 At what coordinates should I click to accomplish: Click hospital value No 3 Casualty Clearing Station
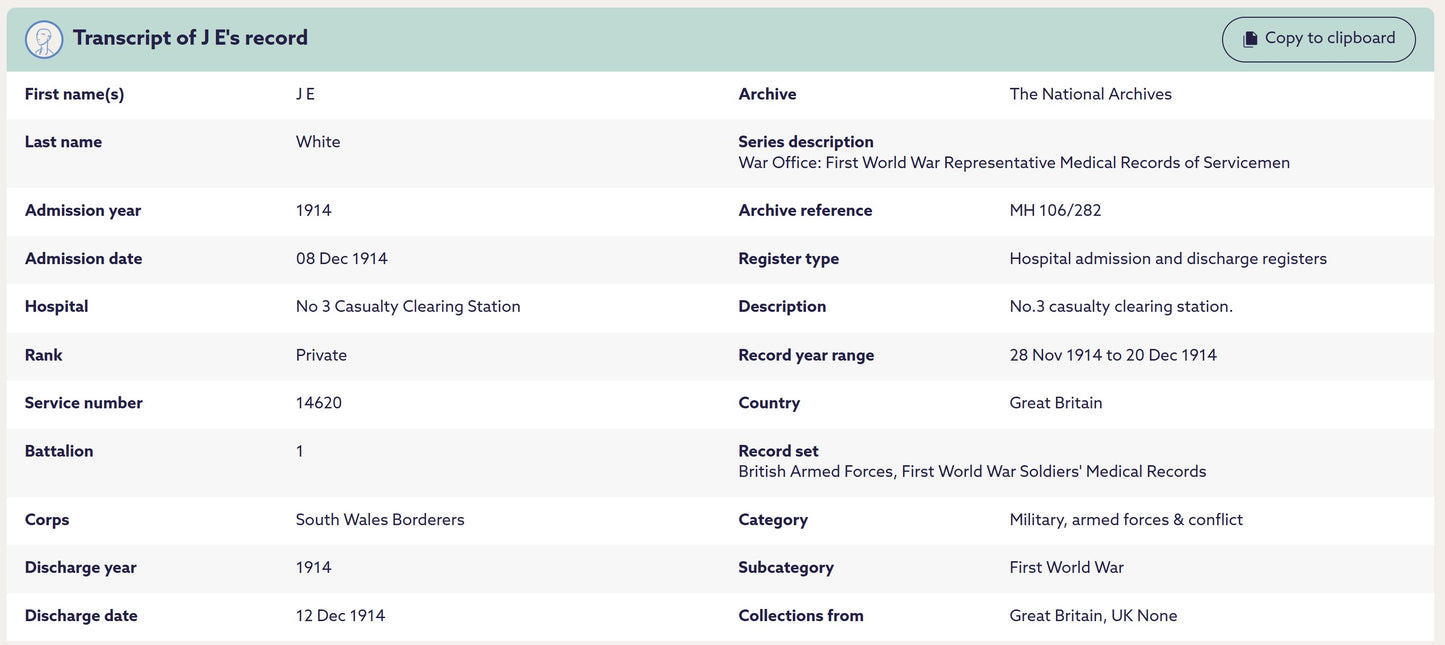(408, 307)
